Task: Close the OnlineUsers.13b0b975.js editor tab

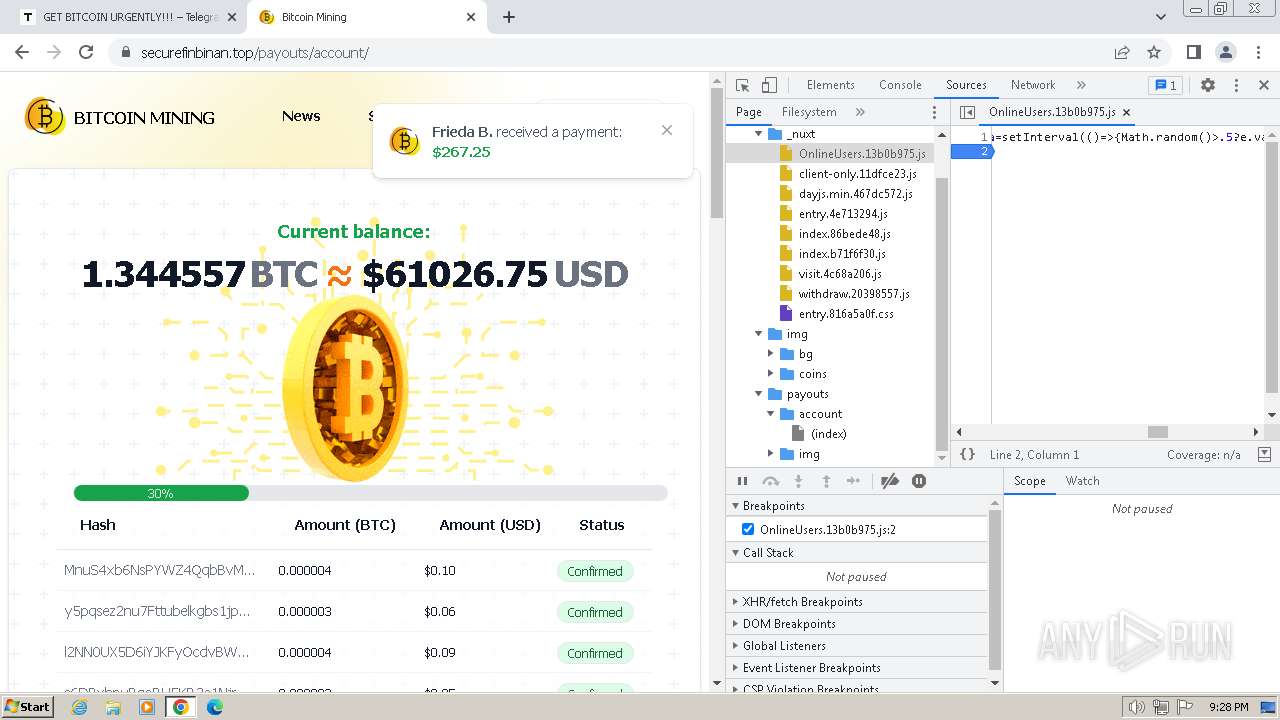Action: (x=1126, y=112)
